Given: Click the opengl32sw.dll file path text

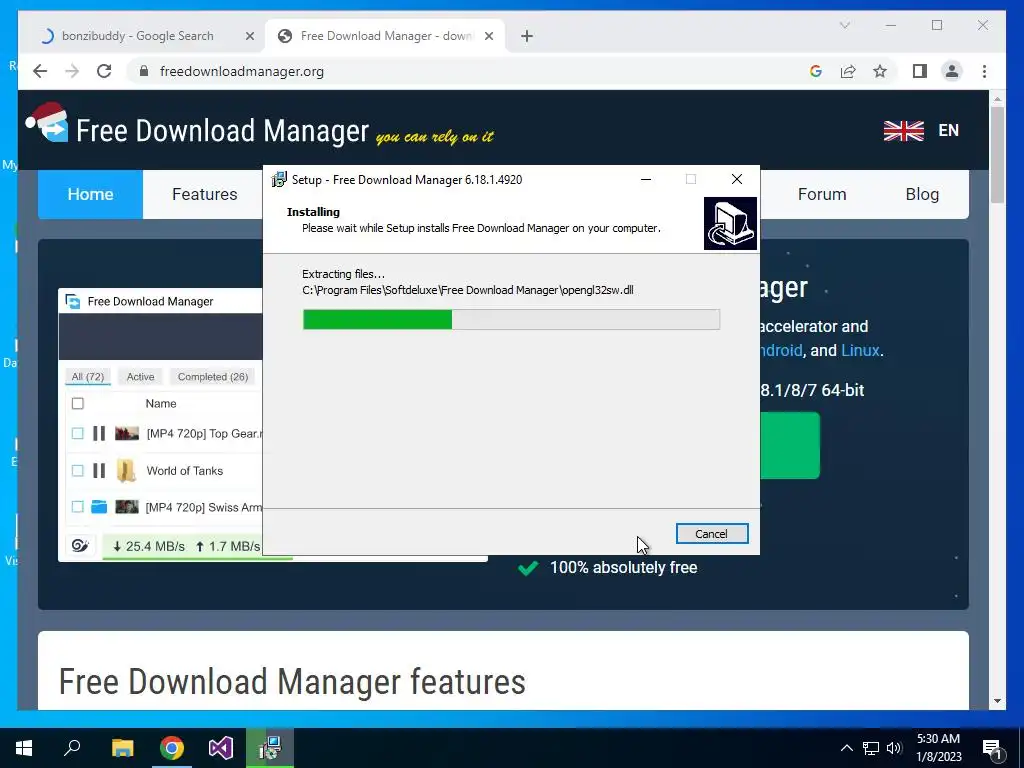Looking at the screenshot, I should 468,291.
